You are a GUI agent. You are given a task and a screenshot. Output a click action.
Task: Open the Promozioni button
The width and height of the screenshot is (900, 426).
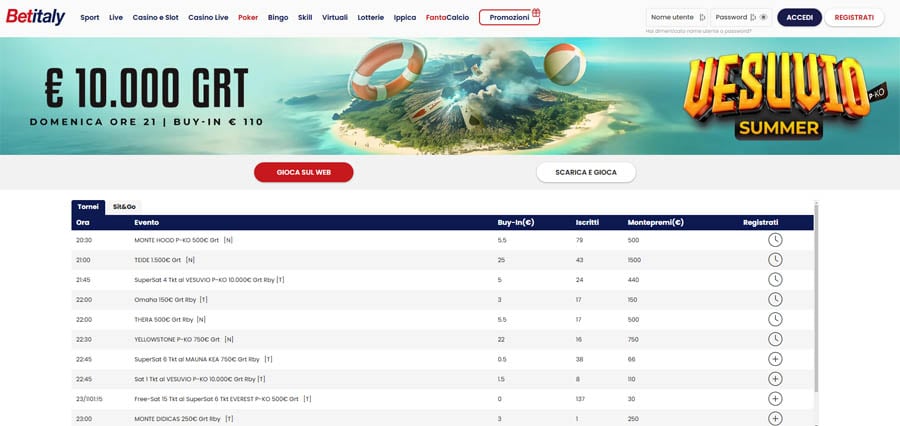click(509, 17)
